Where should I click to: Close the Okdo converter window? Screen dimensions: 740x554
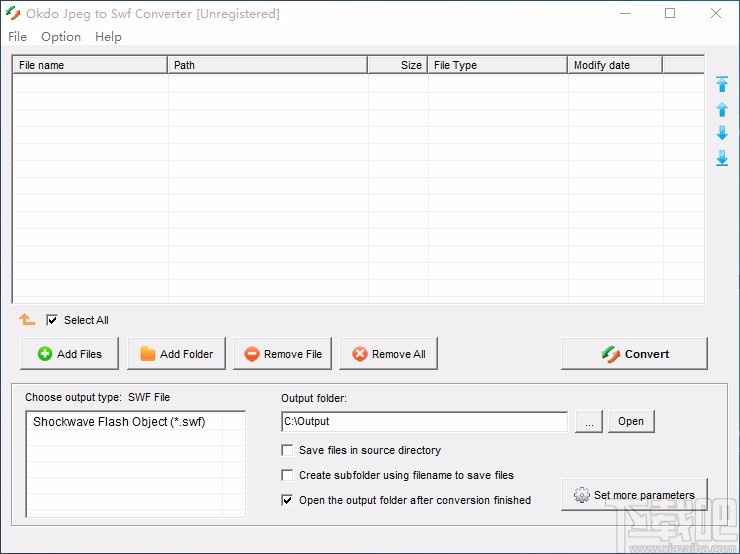pos(715,13)
